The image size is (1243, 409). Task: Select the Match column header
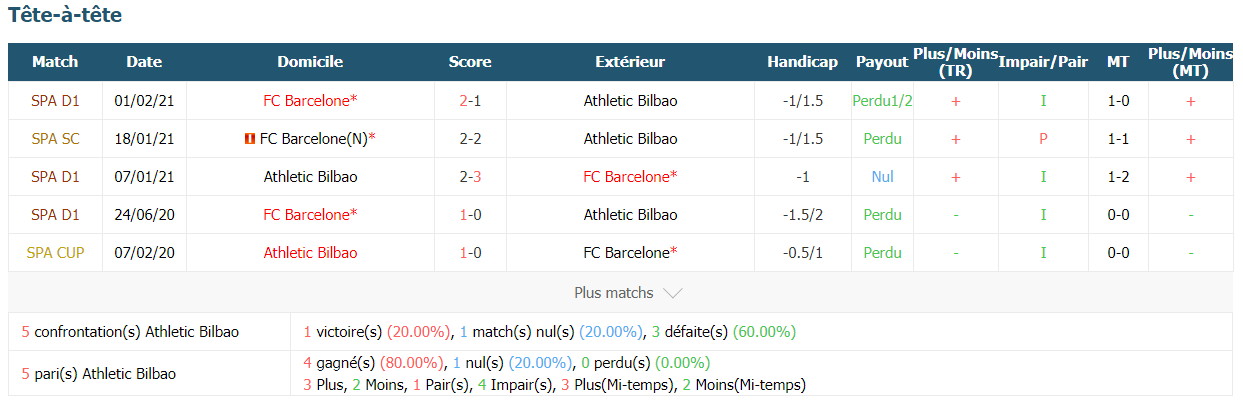[55, 62]
